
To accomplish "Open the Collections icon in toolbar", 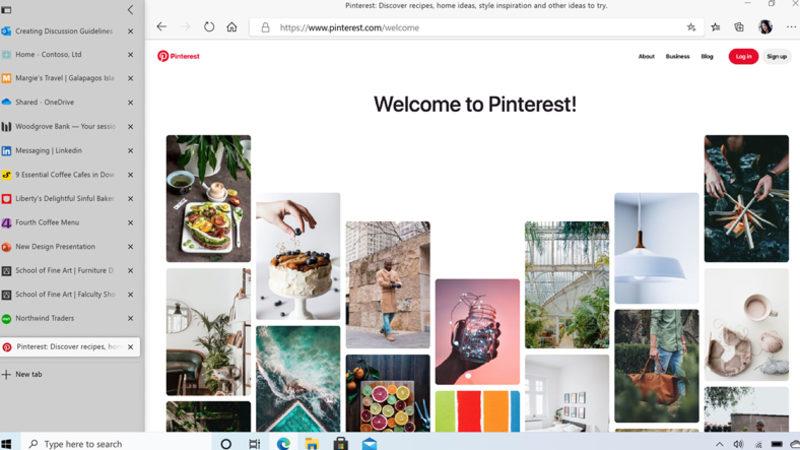I will click(739, 27).
